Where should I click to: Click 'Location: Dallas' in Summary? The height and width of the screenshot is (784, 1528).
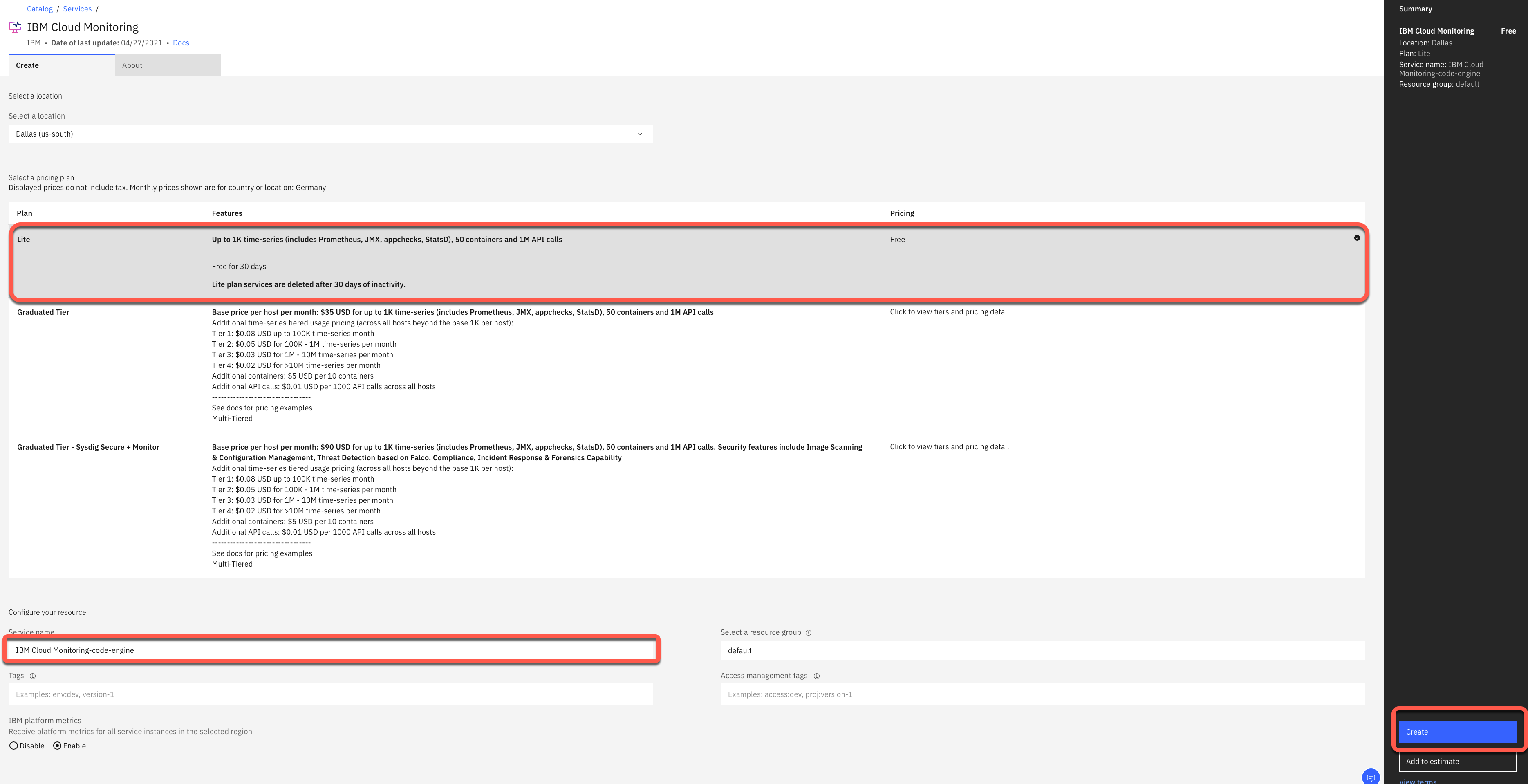(x=1425, y=43)
